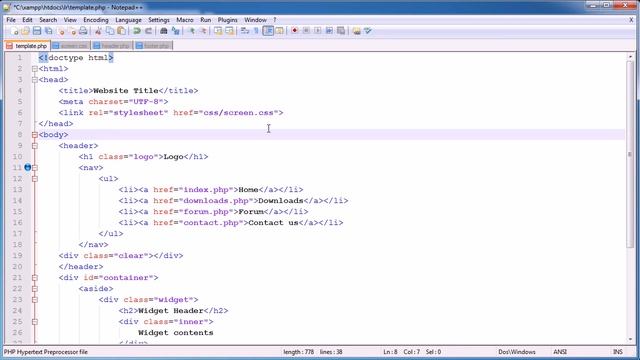Click 'downloads.php' on line 14

pos(216,200)
